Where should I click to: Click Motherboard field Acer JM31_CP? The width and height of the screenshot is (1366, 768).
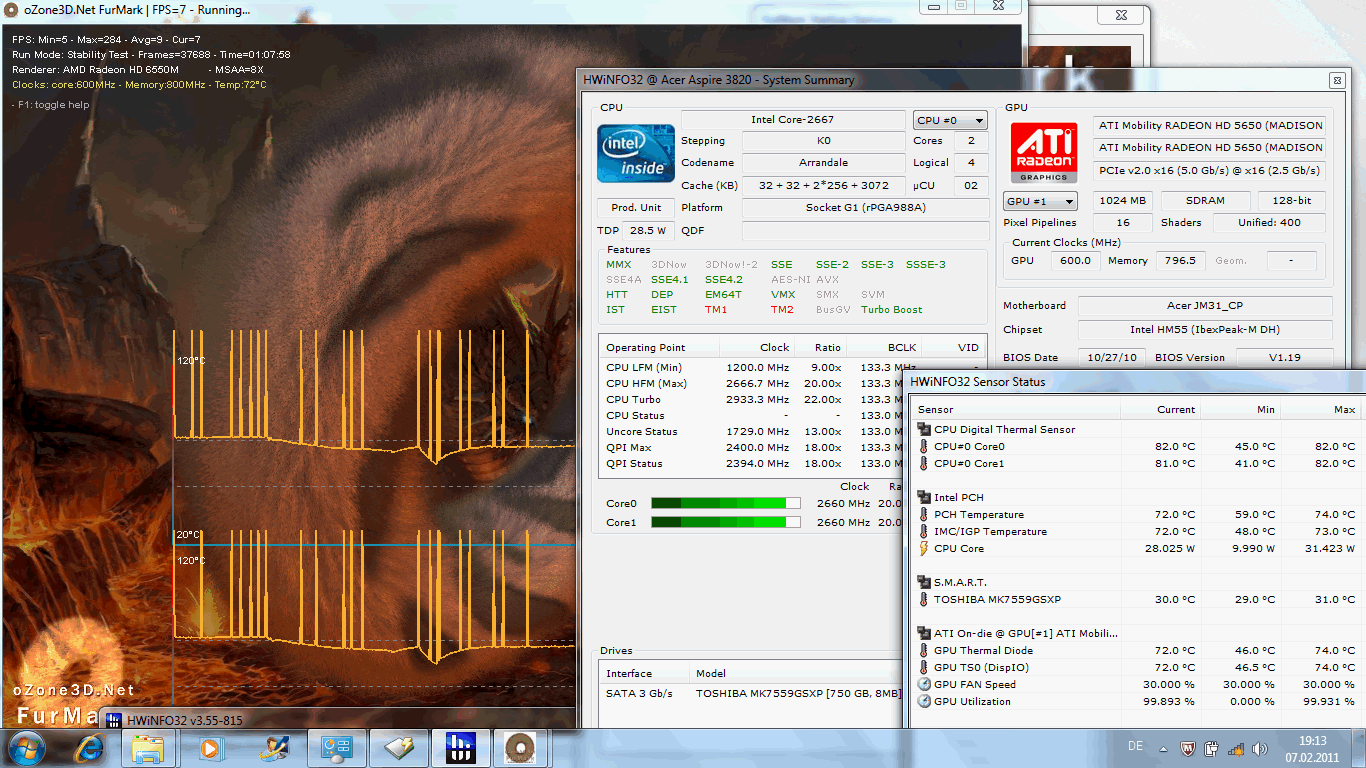pyautogui.click(x=1205, y=306)
